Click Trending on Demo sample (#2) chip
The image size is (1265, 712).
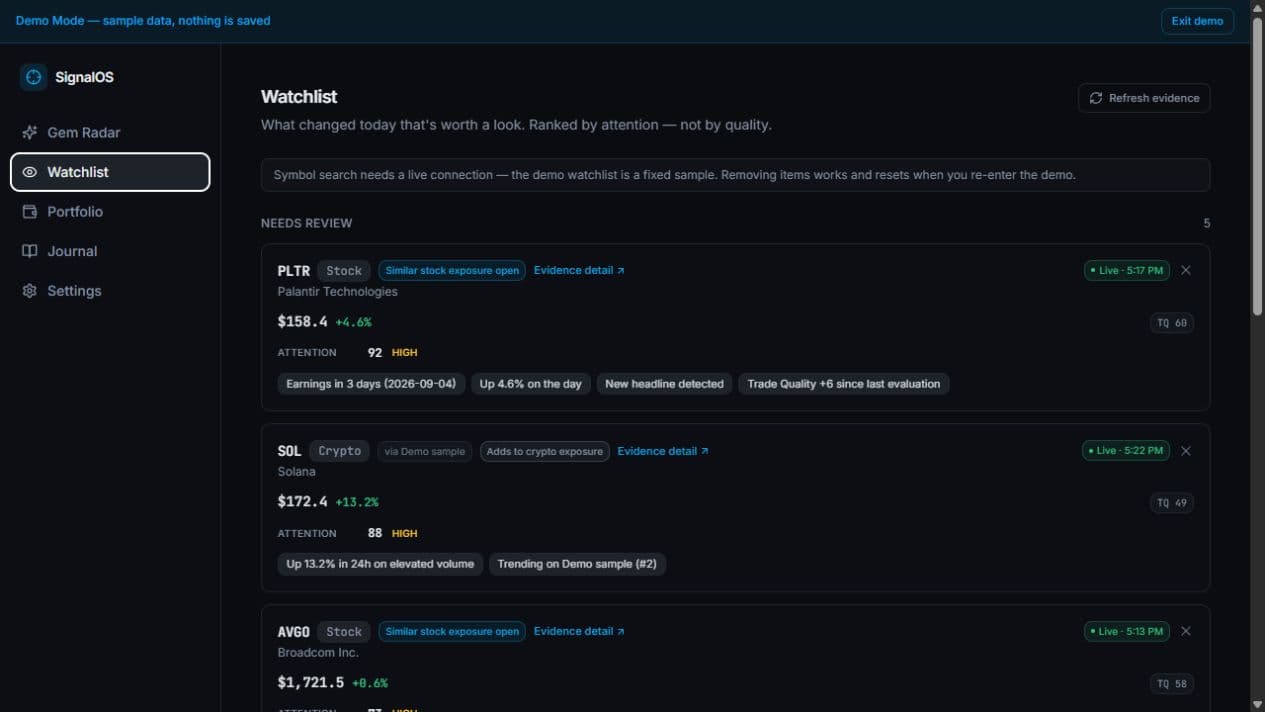577,564
